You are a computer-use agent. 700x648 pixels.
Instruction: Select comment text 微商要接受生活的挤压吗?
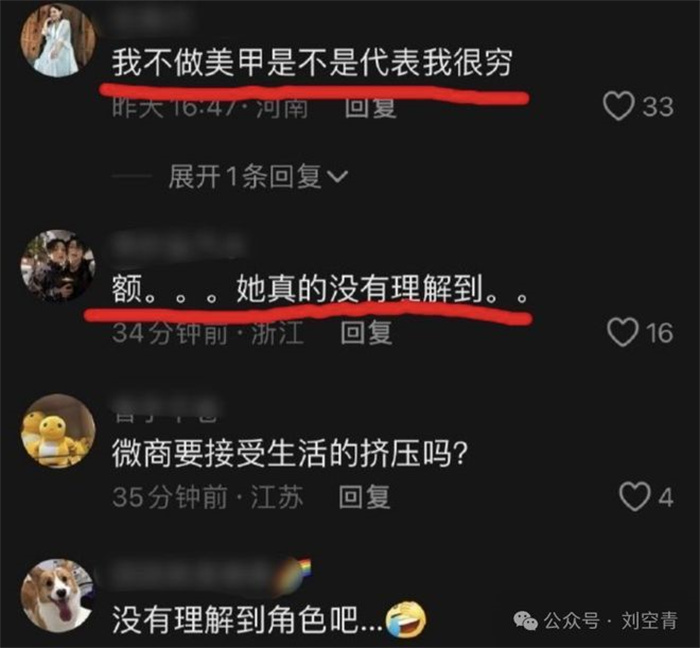coord(289,453)
